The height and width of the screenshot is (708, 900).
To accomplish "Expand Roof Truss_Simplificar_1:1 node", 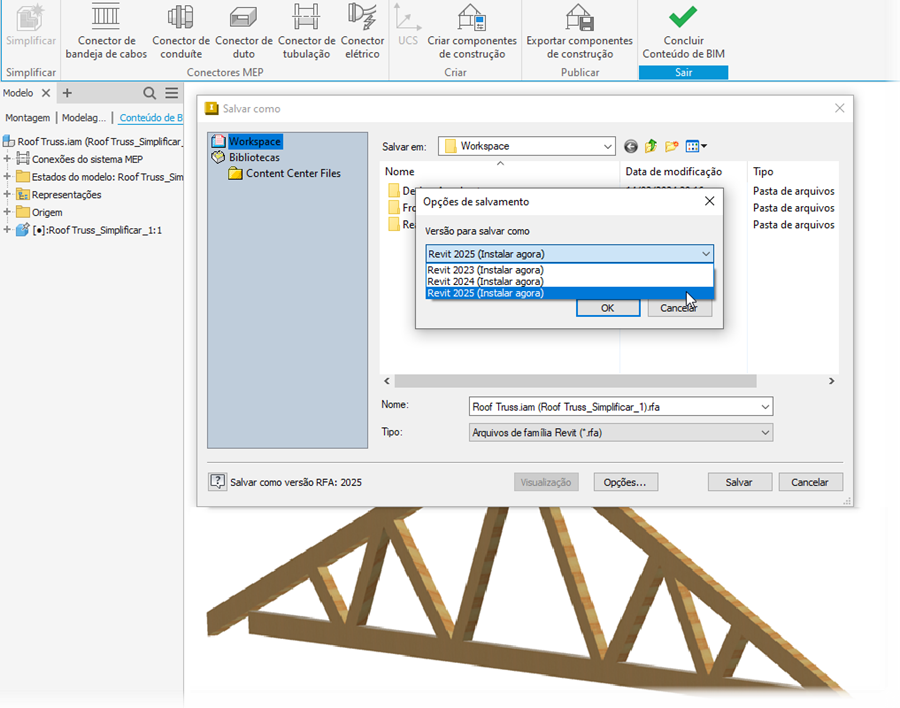I will pyautogui.click(x=7, y=230).
